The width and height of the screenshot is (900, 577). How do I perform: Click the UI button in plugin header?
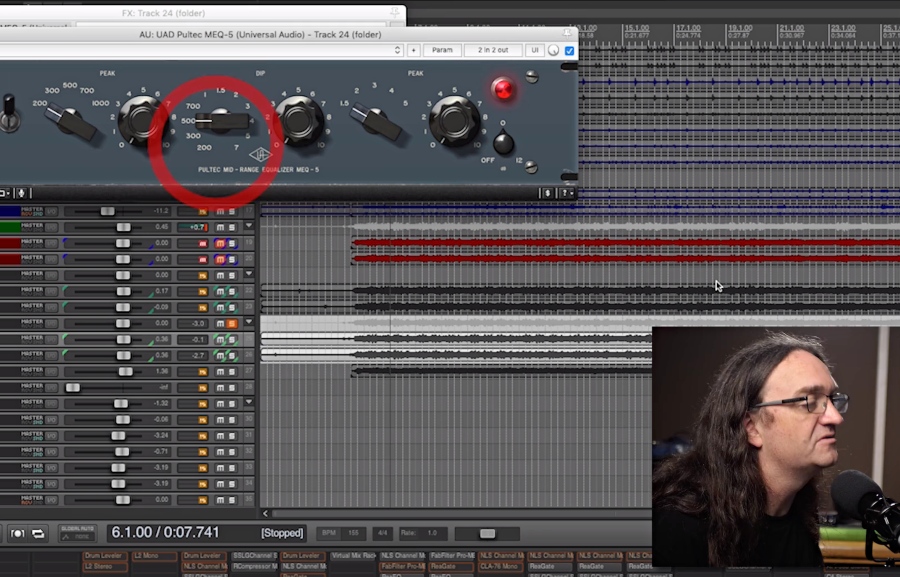pyautogui.click(x=534, y=50)
